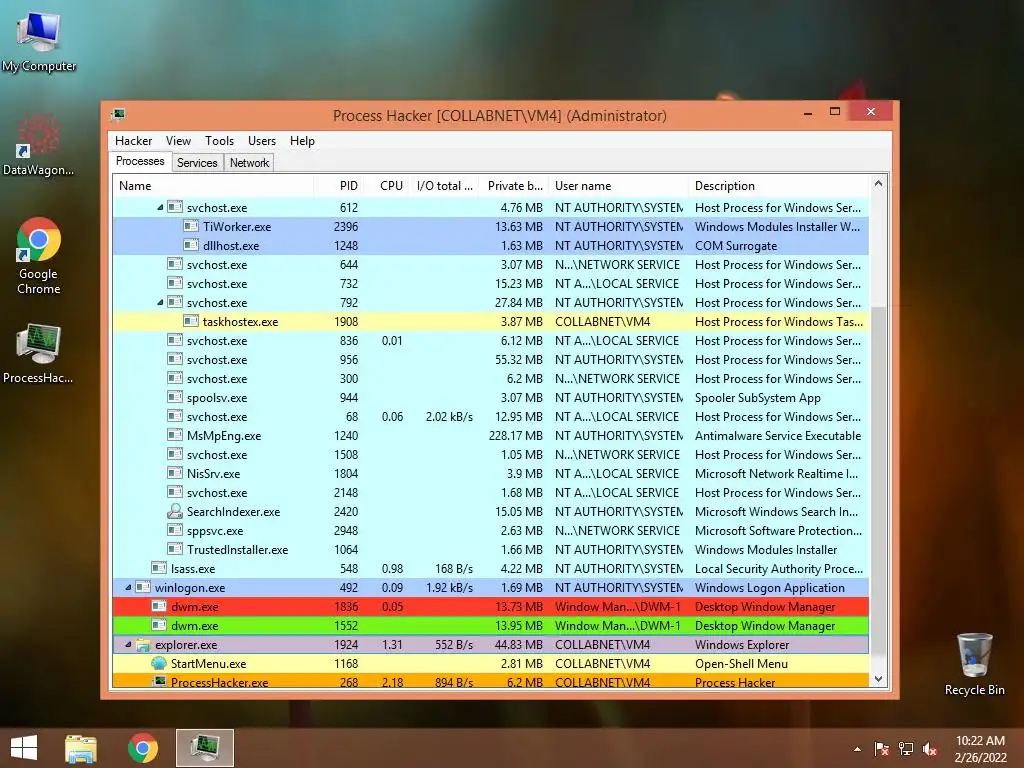Sort by Description column header

click(x=779, y=186)
